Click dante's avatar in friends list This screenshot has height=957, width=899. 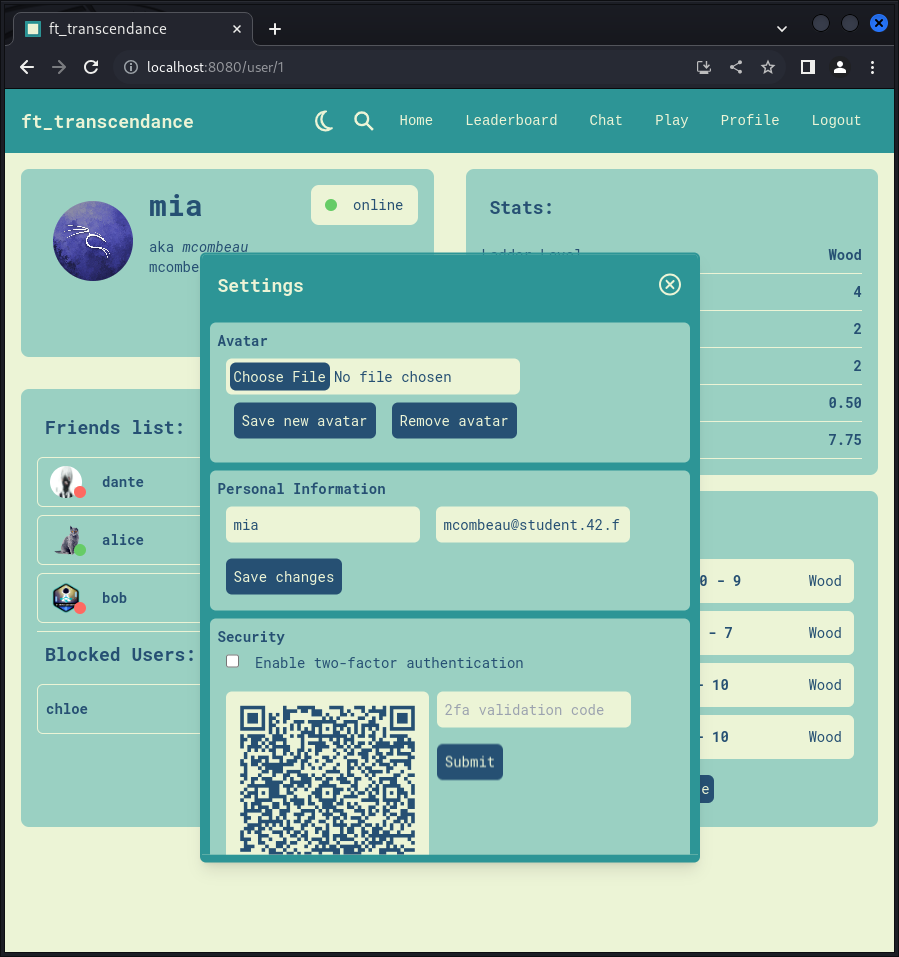67,482
